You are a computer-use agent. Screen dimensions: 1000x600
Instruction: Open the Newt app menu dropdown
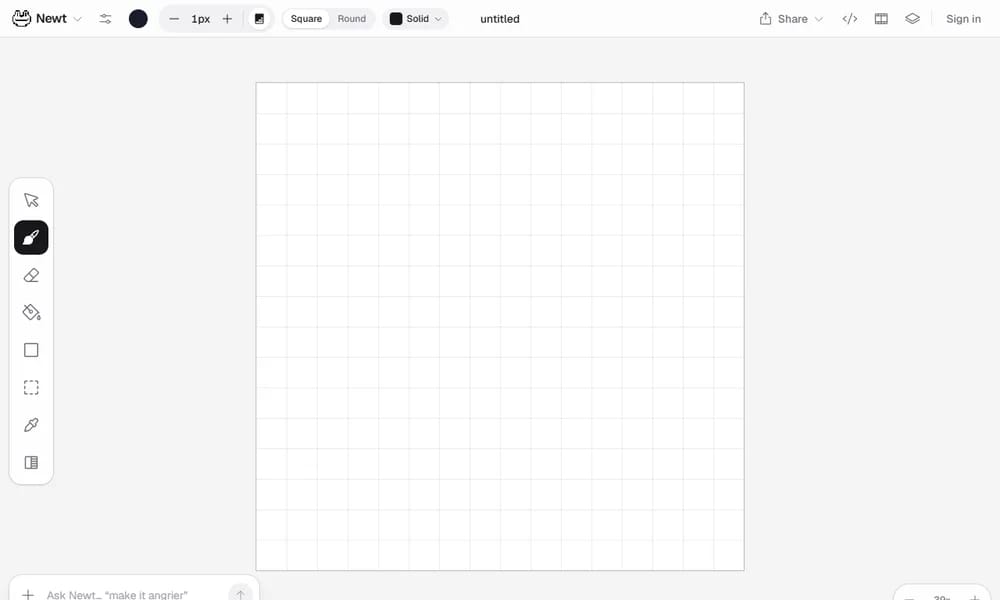pyautogui.click(x=47, y=19)
